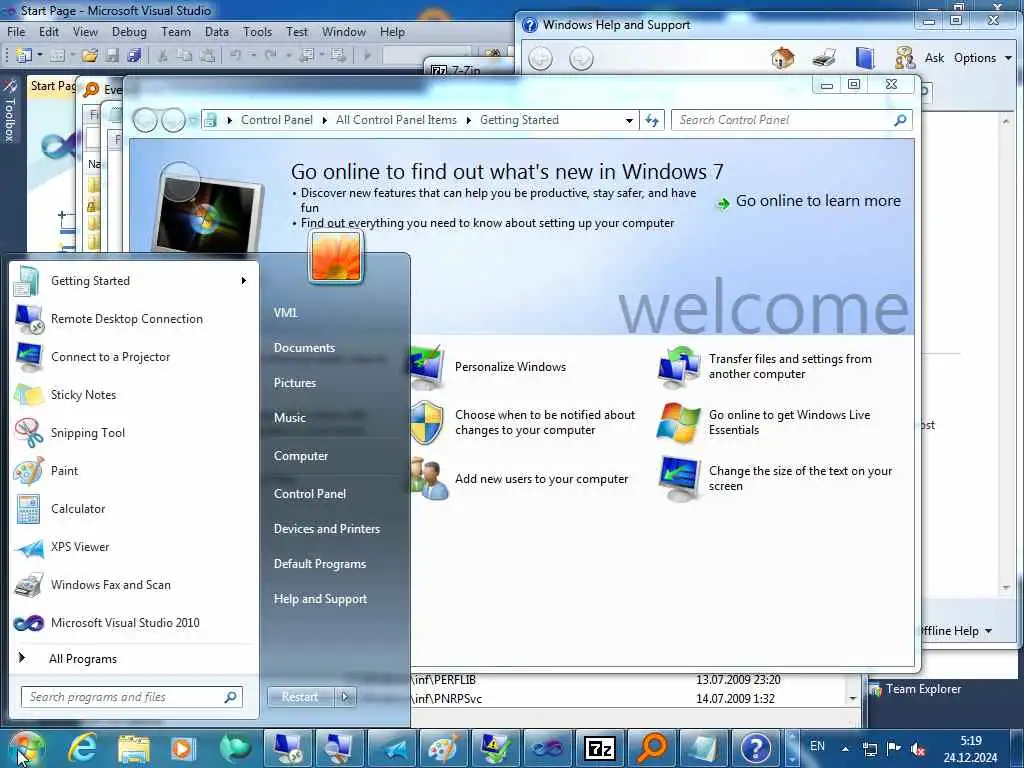
Task: Open Internet Explorer from the taskbar
Action: pos(82,748)
